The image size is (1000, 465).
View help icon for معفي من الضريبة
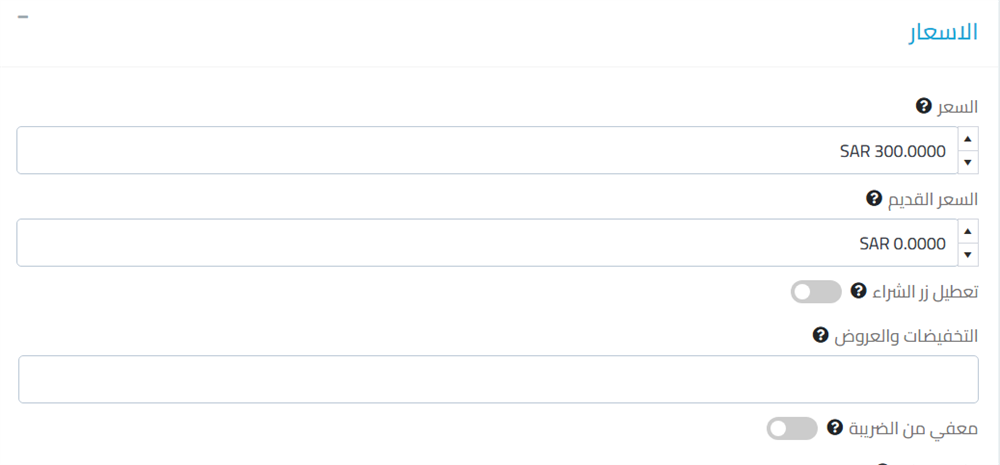pyautogui.click(x=834, y=428)
